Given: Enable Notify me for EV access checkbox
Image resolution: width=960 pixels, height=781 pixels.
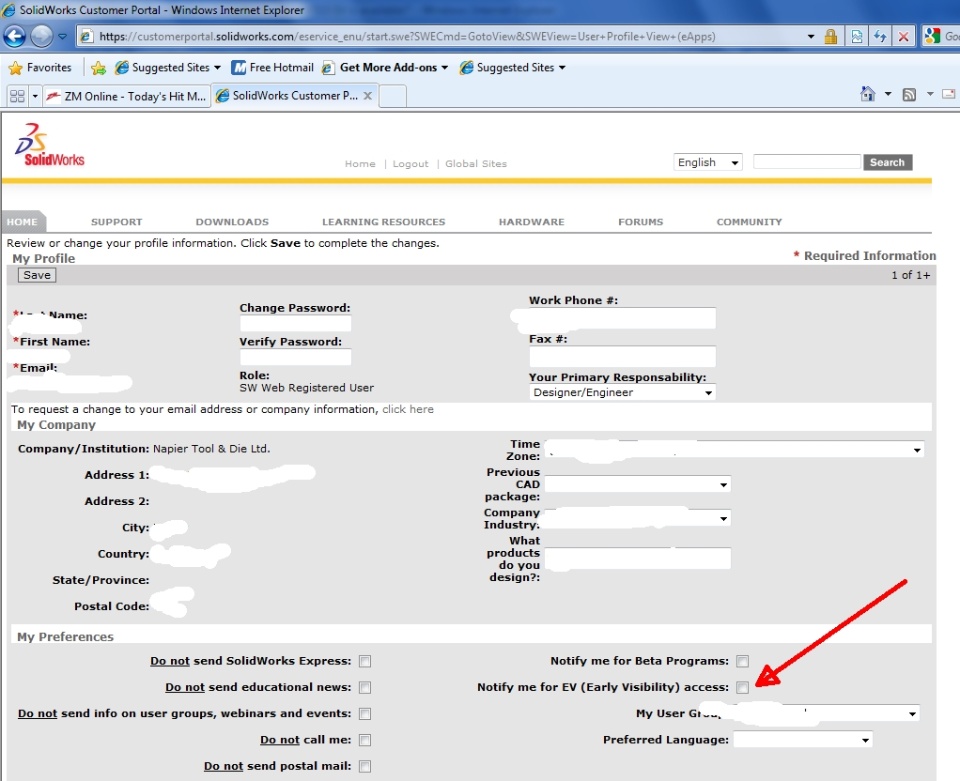Looking at the screenshot, I should coord(743,688).
